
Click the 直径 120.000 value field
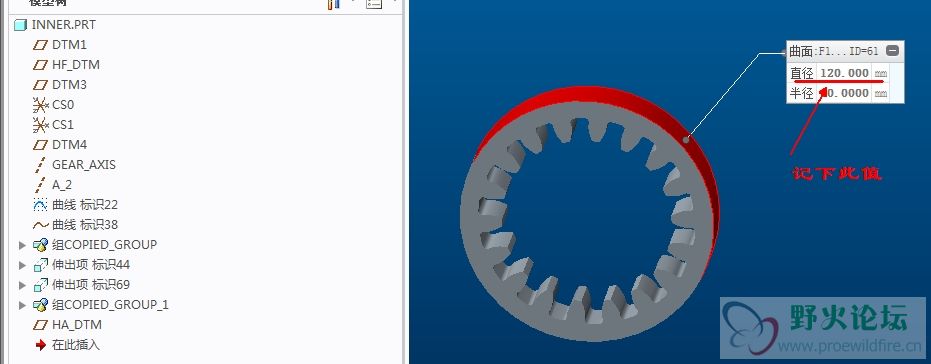(x=844, y=73)
